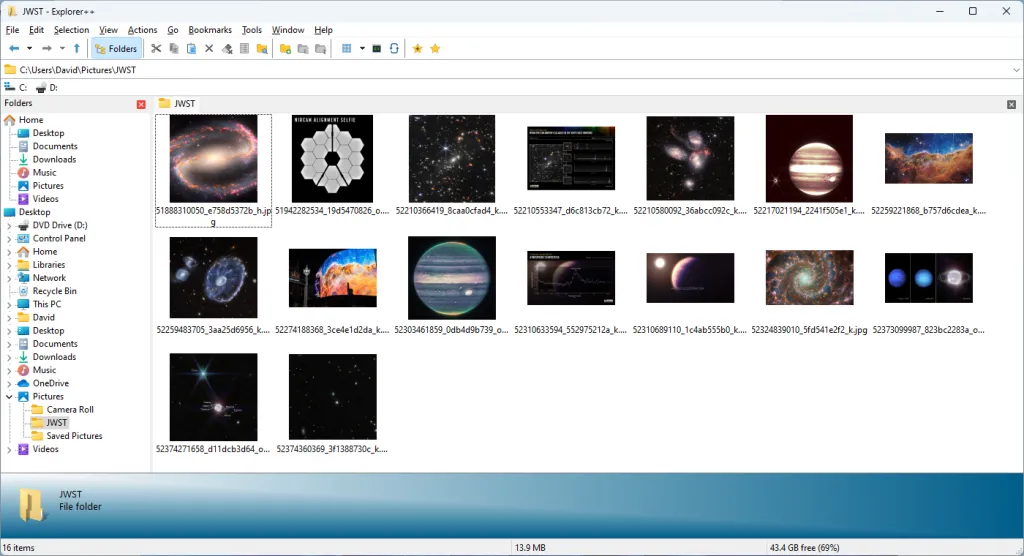1024x556 pixels.
Task: Click the Up one folder arrow
Action: pos(77,48)
